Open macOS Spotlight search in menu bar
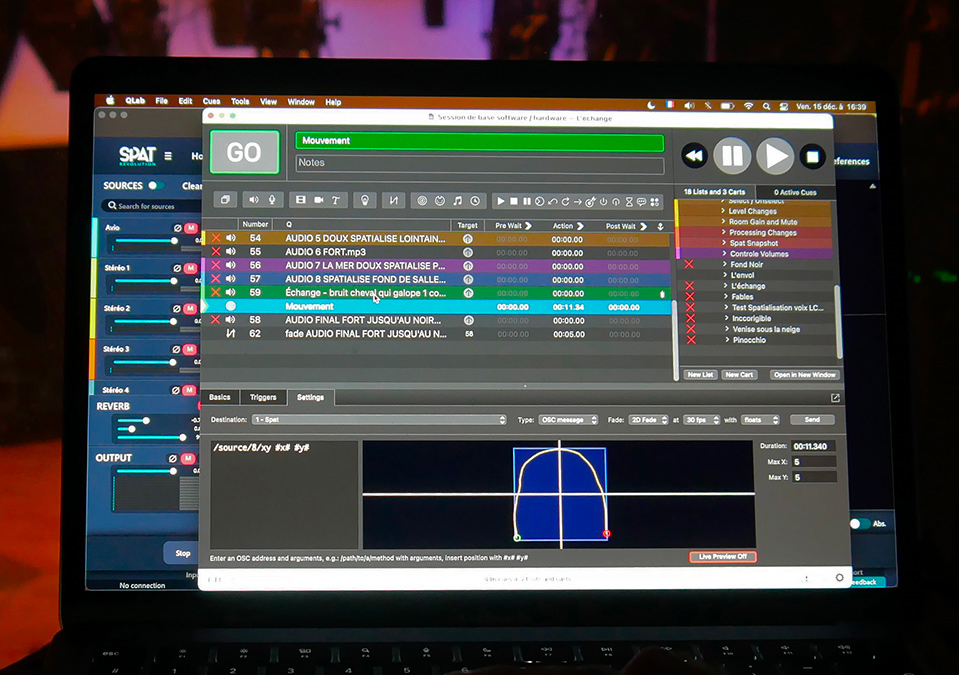The image size is (959, 675). pos(766,106)
